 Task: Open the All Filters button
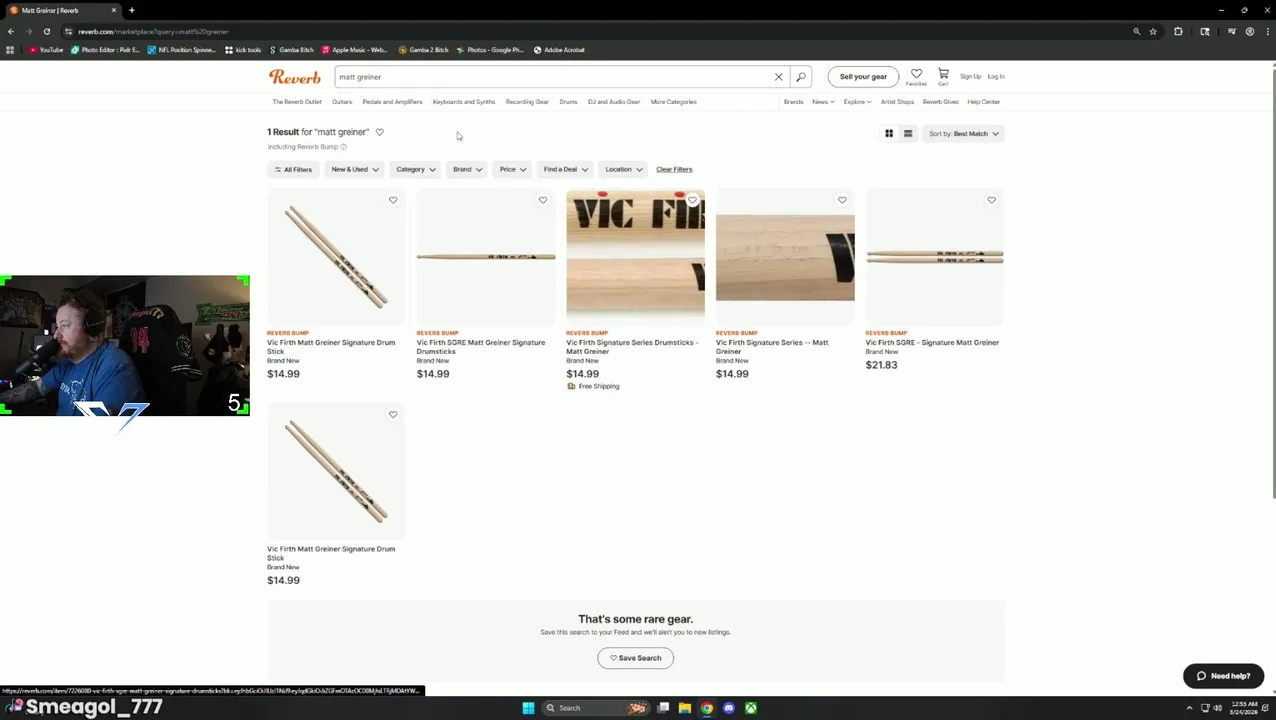coord(293,169)
